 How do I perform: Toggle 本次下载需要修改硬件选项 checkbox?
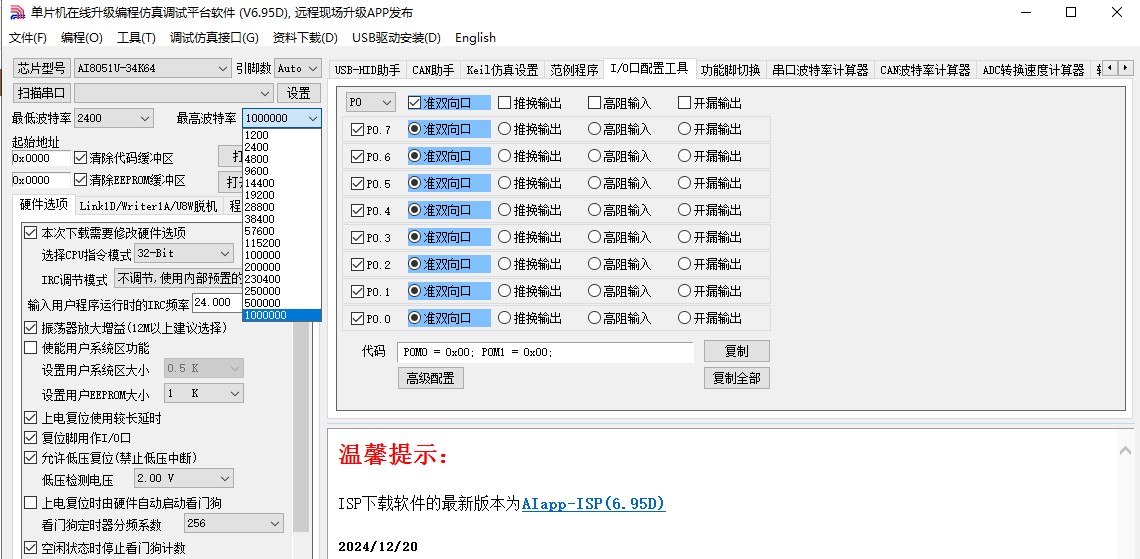point(31,233)
